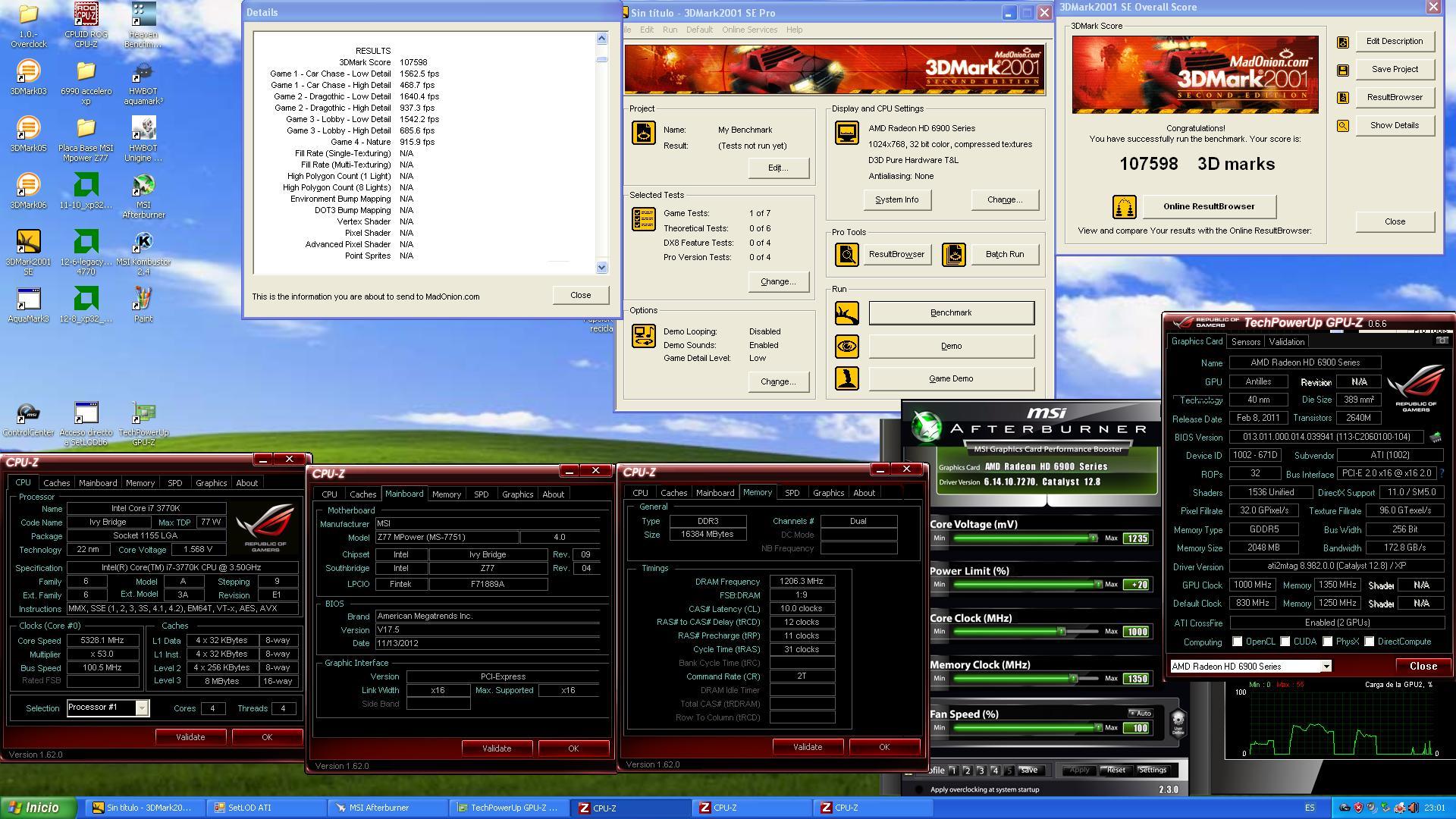1456x819 pixels.
Task: Click the red security shield tray icon
Action: point(1358,808)
